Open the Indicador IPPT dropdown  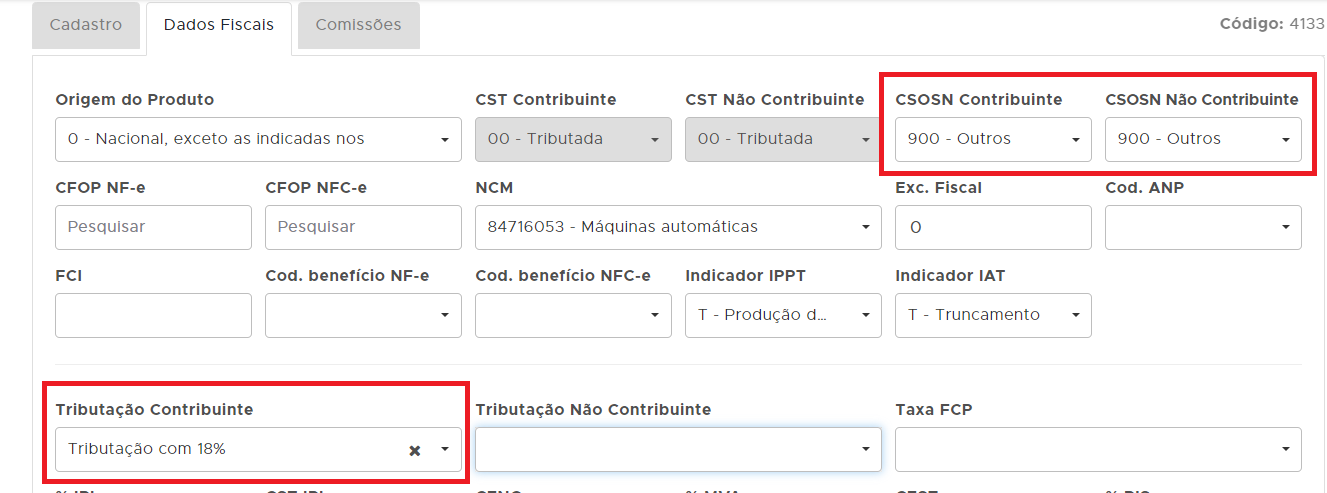click(783, 315)
